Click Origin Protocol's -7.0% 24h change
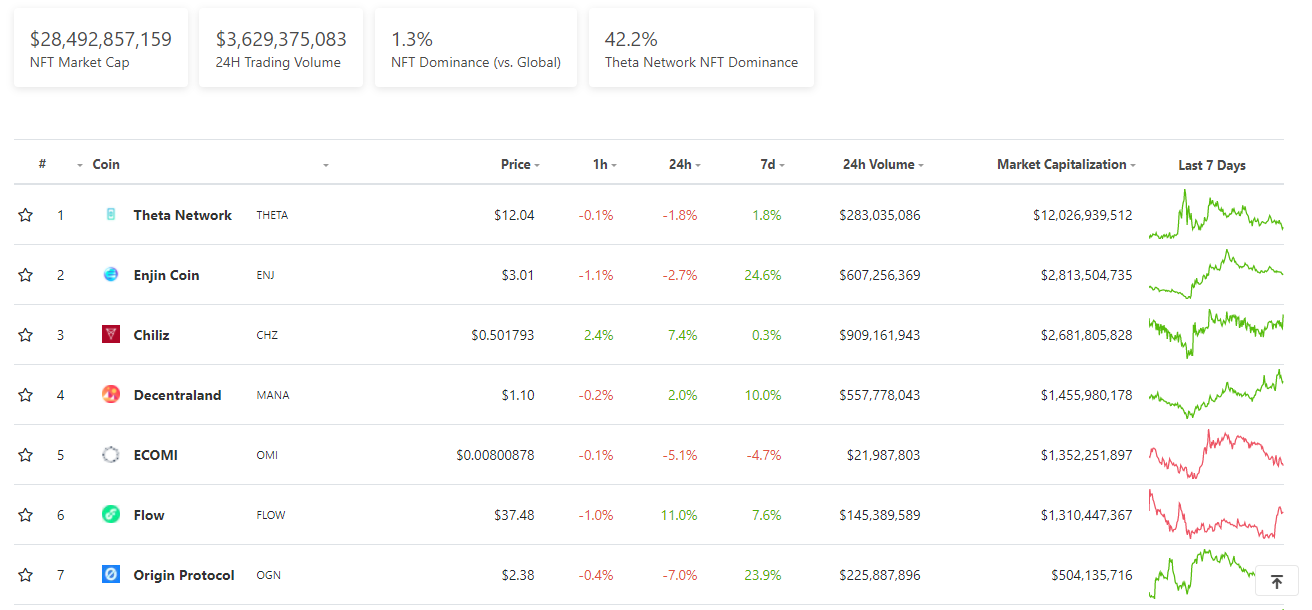 point(680,575)
